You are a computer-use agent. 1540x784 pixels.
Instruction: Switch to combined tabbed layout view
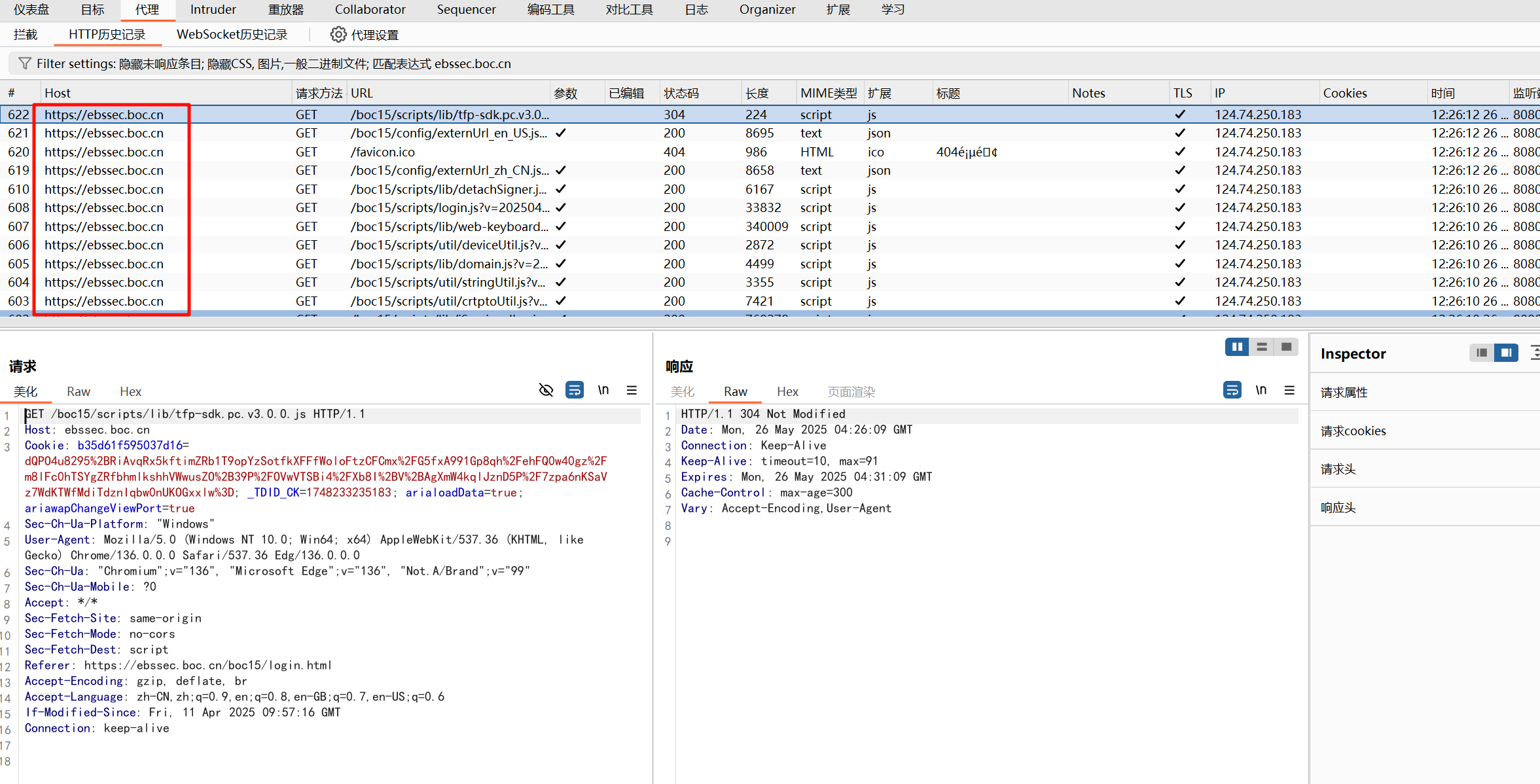[x=1286, y=347]
